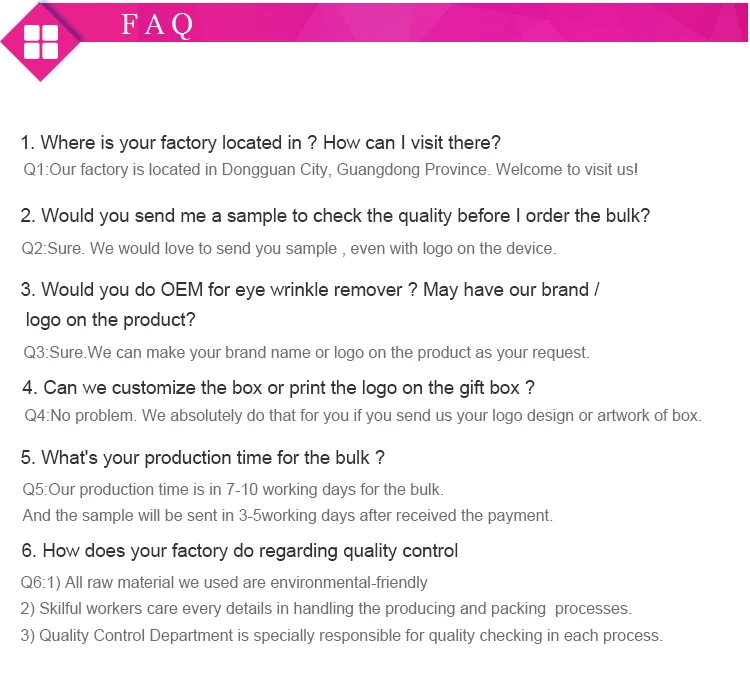Screen dimensions: 750x686
Task: Select the sample before bulk order question
Action: [335, 215]
